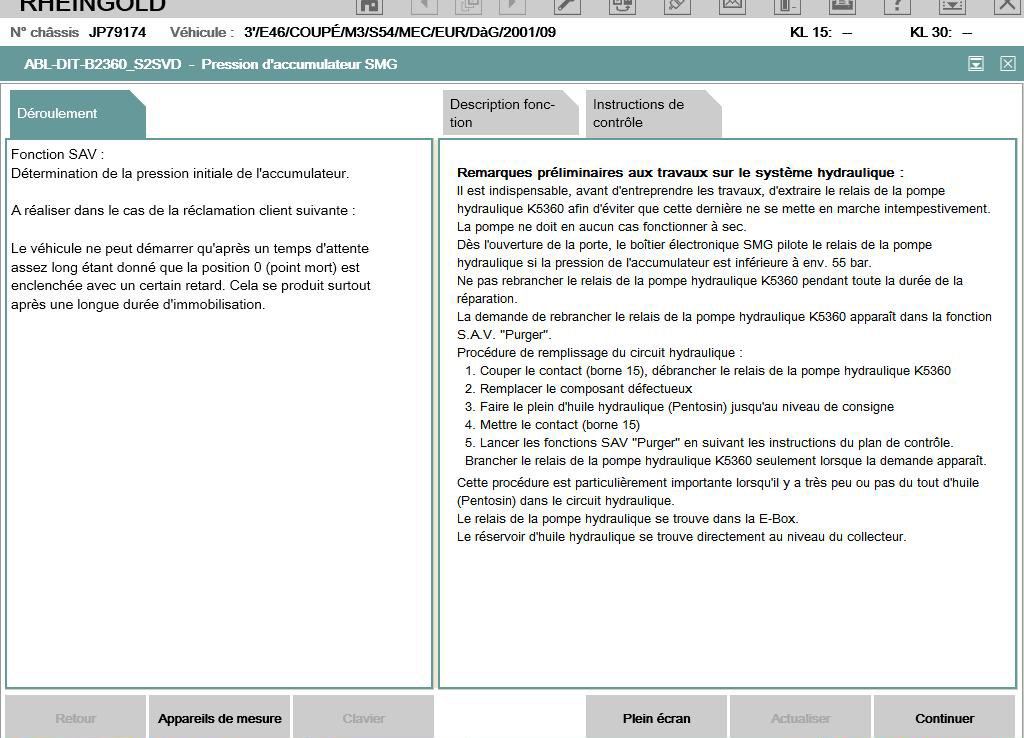Open the Déroulement tab
Screen dimensions: 1024x738
tap(78, 114)
